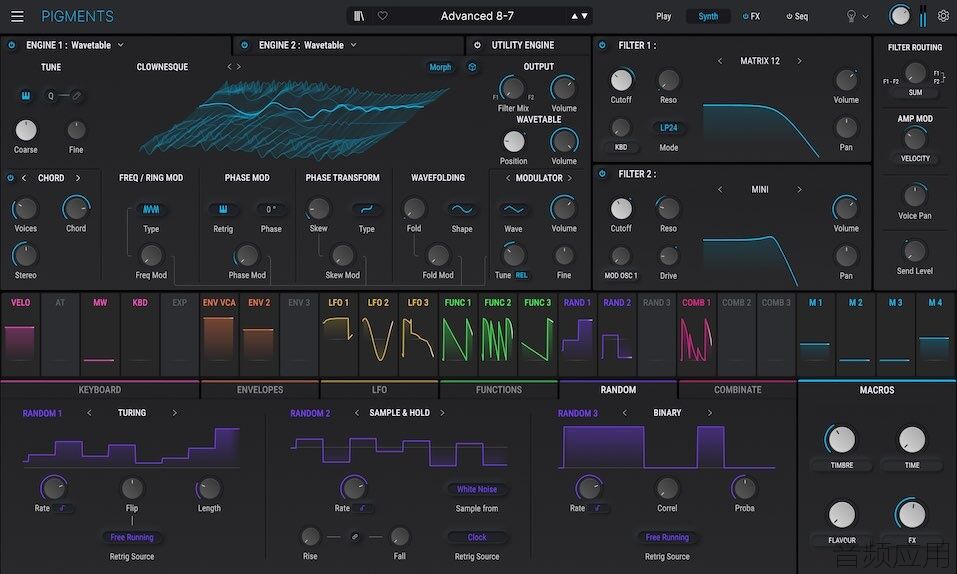This screenshot has width=957, height=574.
Task: Open the Combinate modulation tab
Action: click(x=737, y=390)
